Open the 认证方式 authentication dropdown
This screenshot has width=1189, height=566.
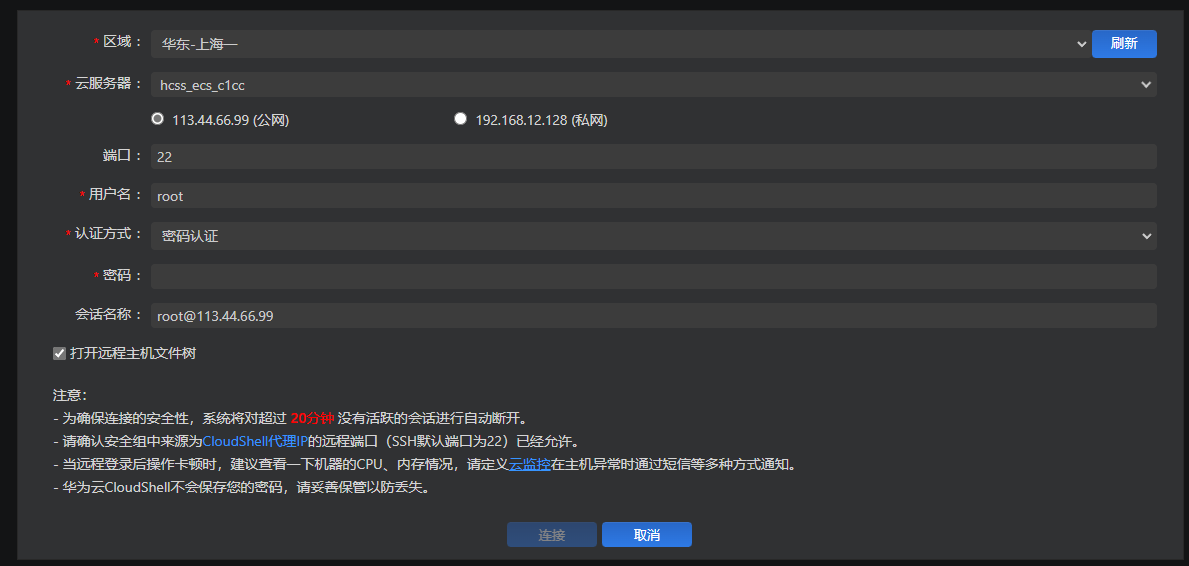click(x=654, y=236)
